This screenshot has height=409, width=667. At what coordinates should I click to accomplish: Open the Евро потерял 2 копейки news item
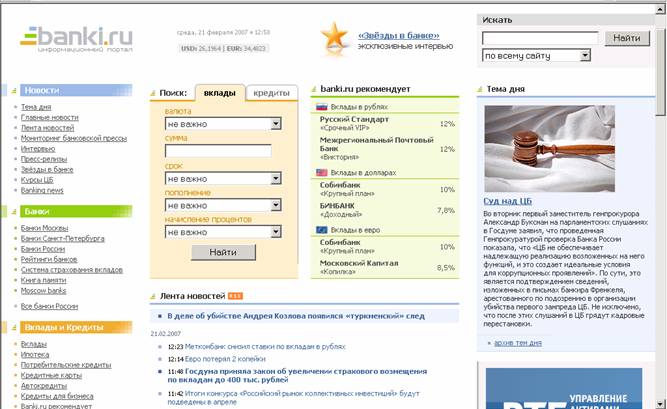(x=225, y=359)
